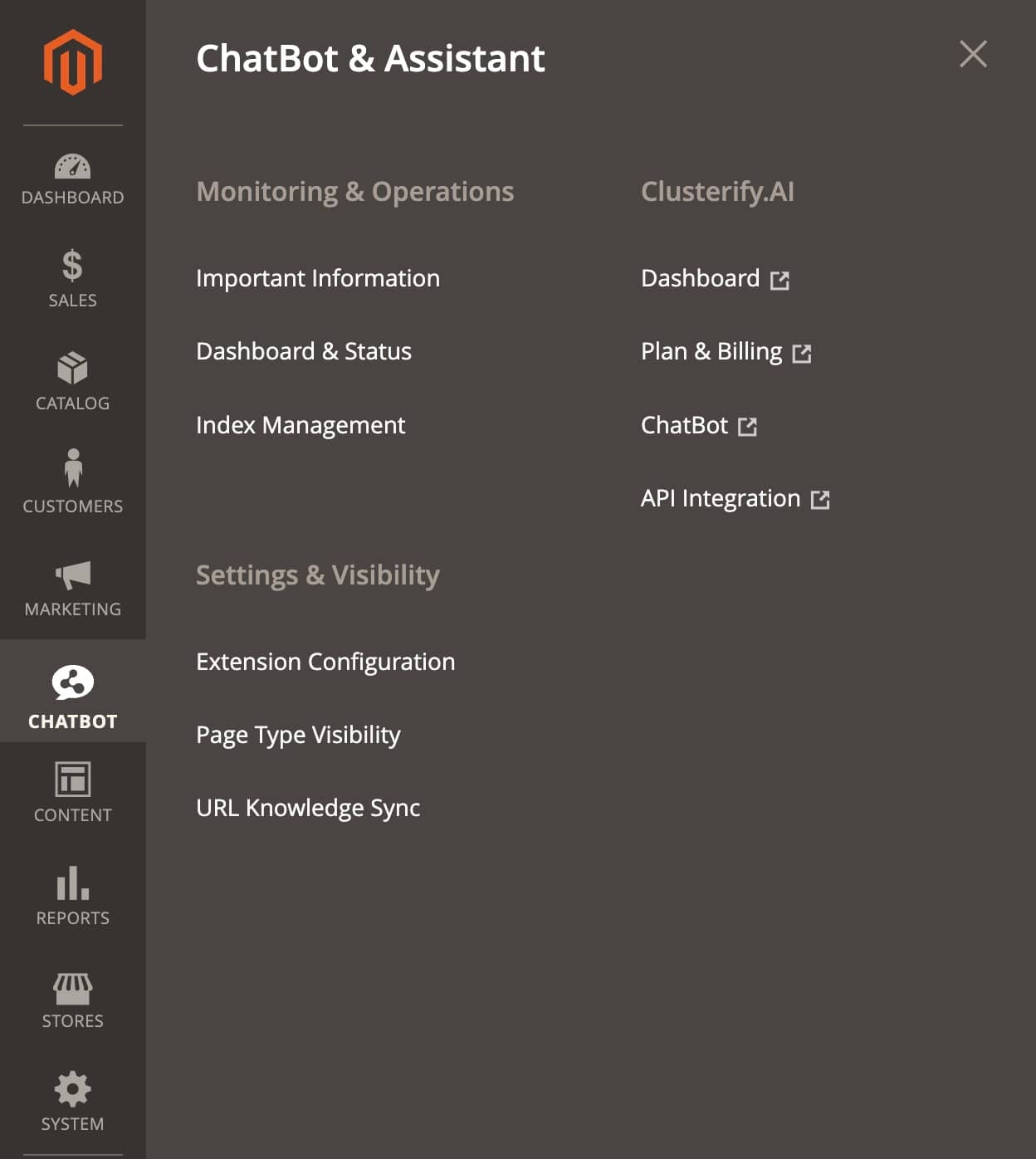The height and width of the screenshot is (1159, 1036).
Task: Click the CATALOG sidebar label
Action: pyautogui.click(x=73, y=403)
